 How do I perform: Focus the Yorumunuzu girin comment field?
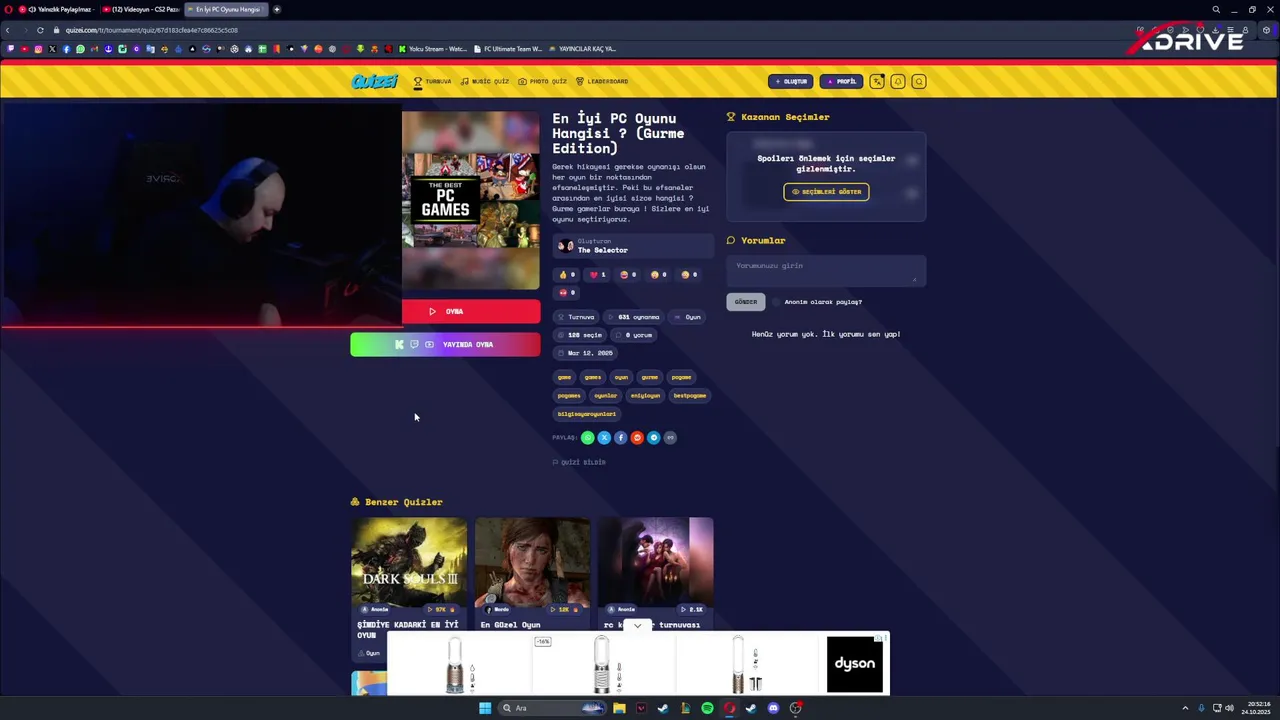(x=826, y=270)
